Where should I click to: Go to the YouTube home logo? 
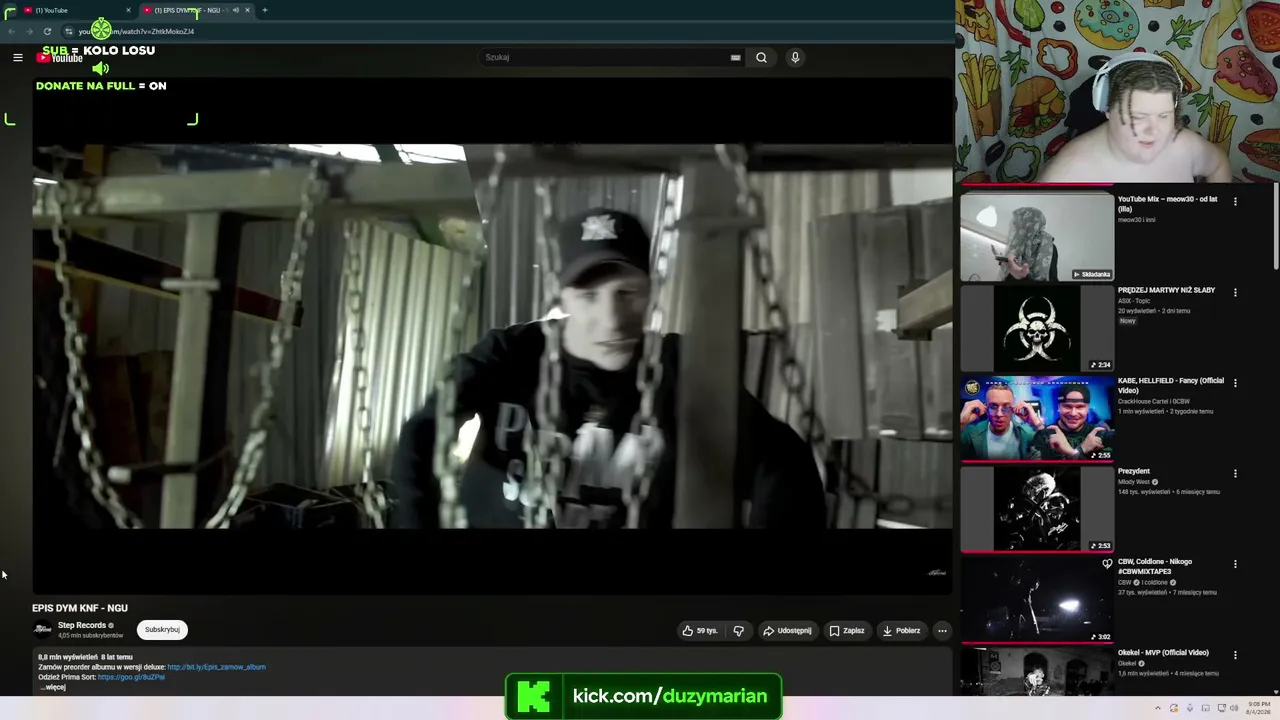point(60,58)
